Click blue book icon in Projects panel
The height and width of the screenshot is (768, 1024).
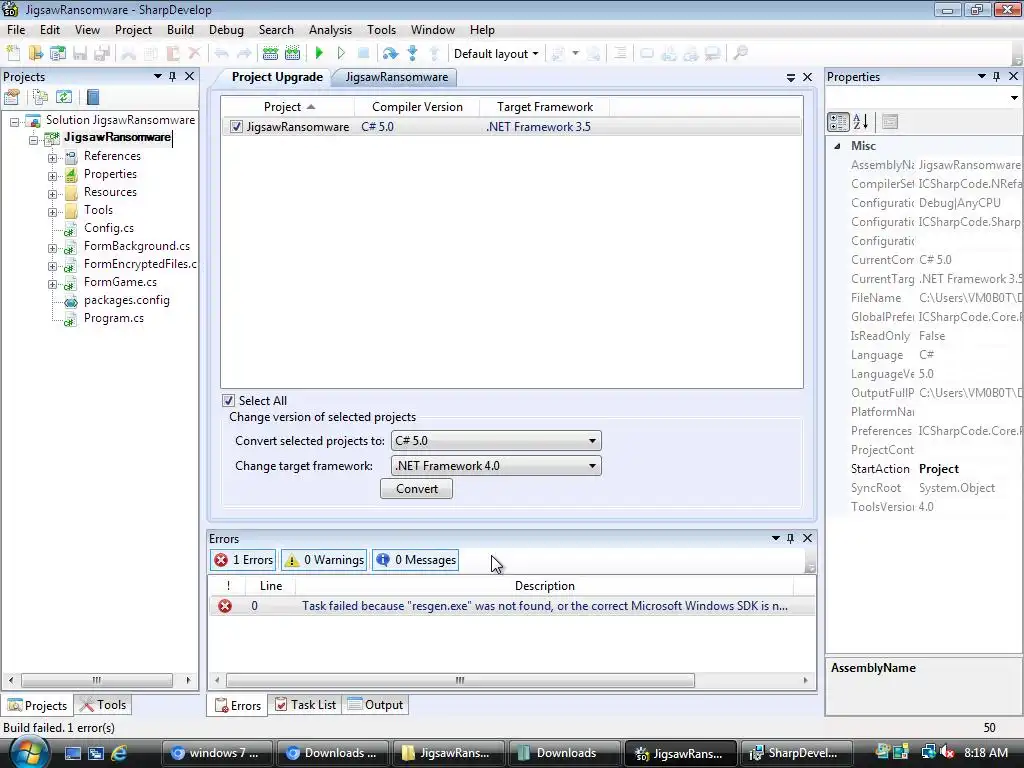point(93,98)
